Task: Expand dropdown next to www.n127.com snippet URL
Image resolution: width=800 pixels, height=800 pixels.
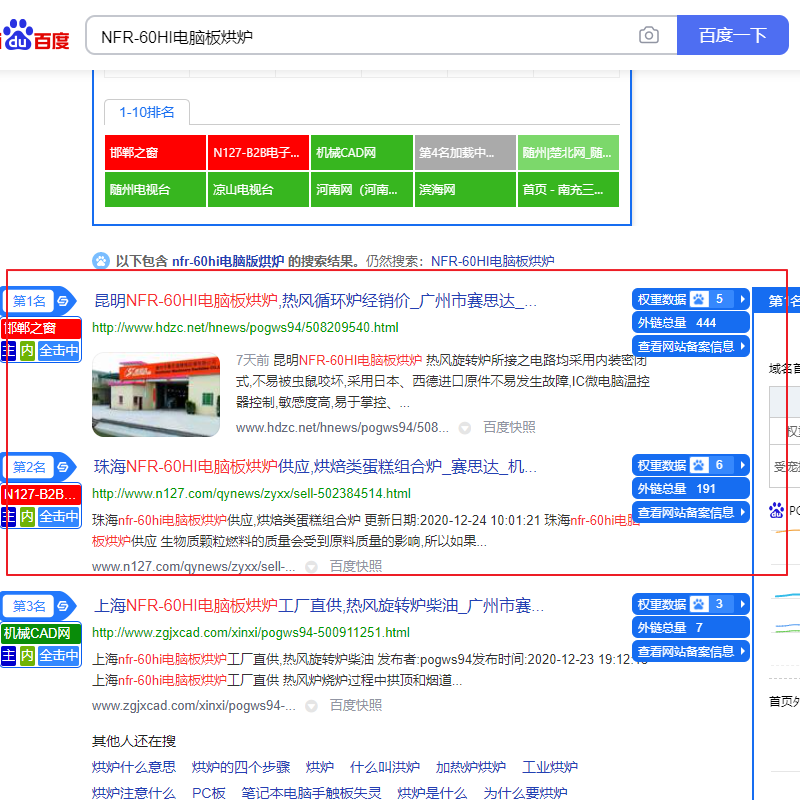Action: pos(311,567)
